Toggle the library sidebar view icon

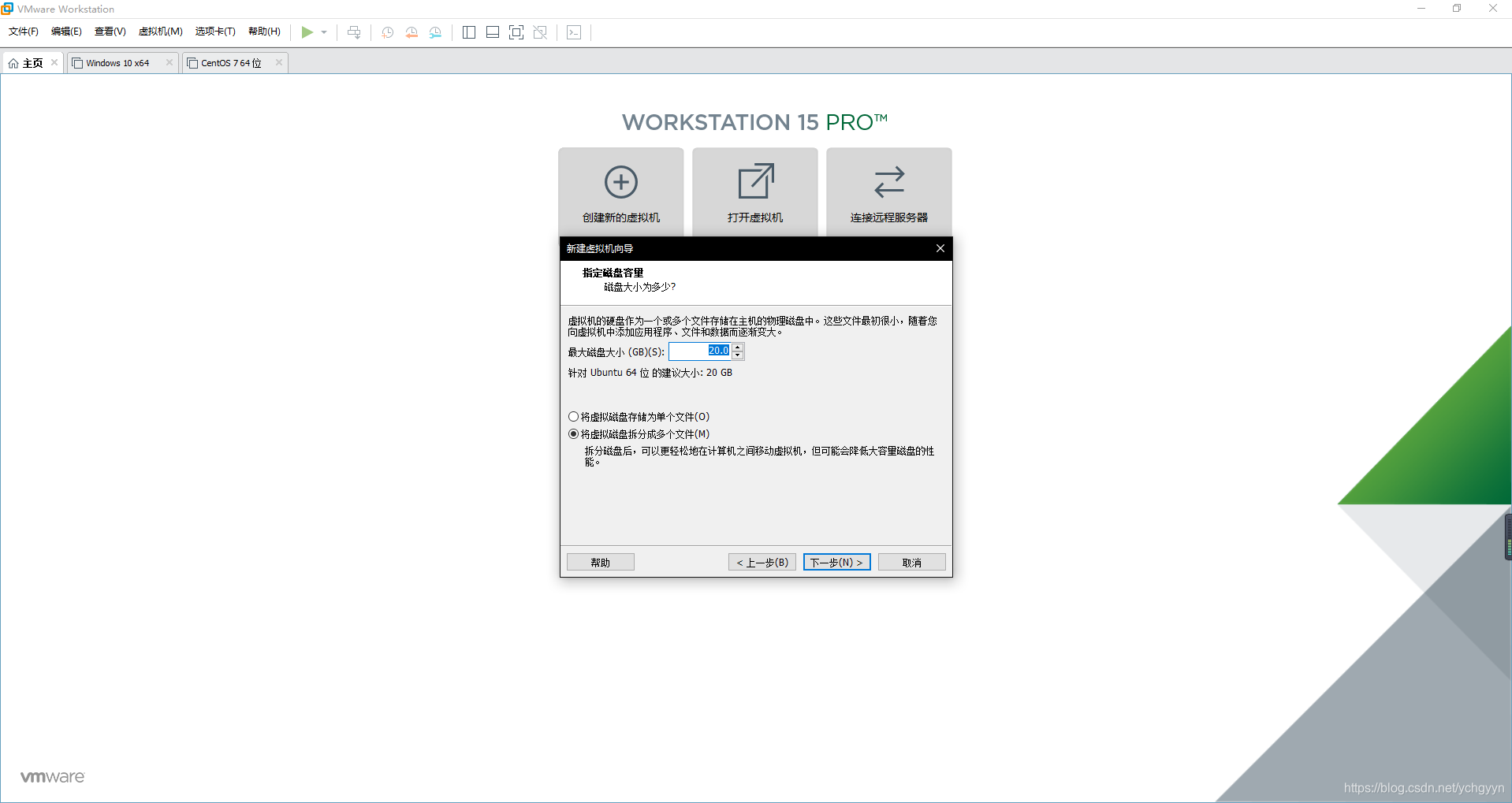pyautogui.click(x=469, y=32)
